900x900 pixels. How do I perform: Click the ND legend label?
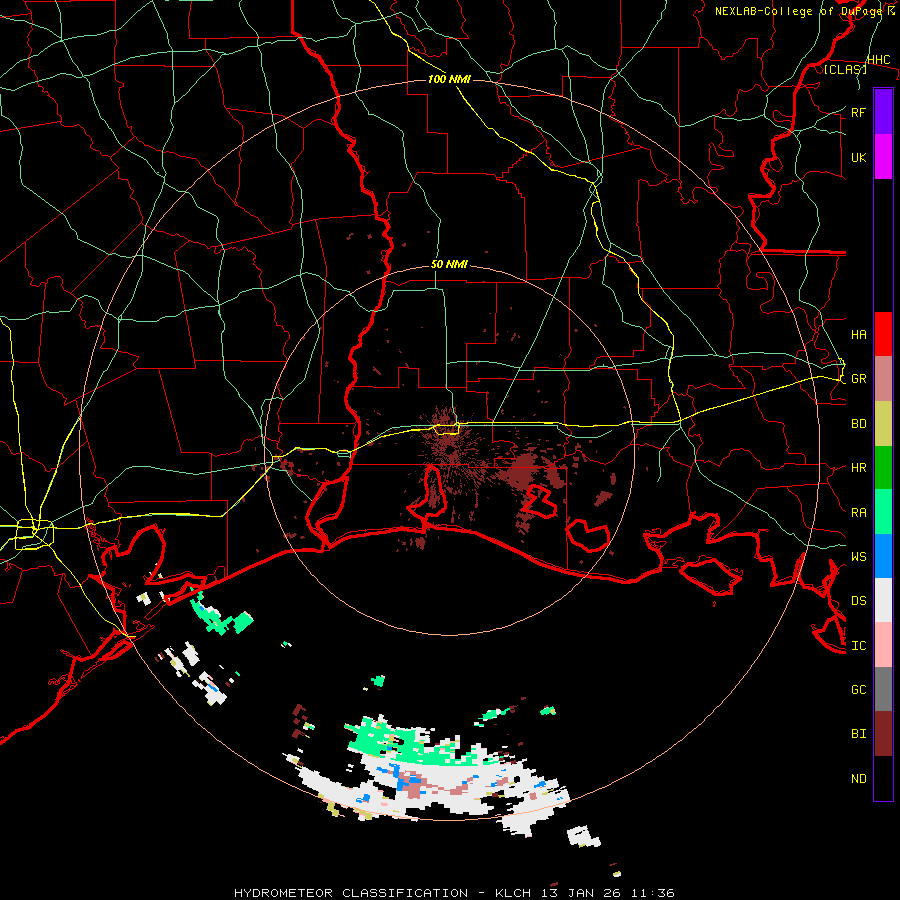(x=858, y=779)
